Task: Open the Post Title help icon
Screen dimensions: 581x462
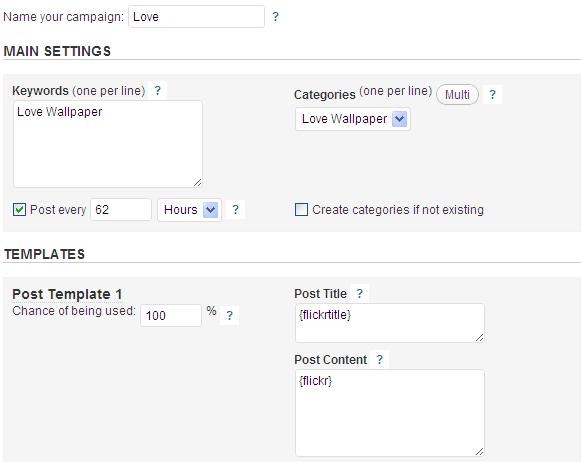Action: pos(359,293)
